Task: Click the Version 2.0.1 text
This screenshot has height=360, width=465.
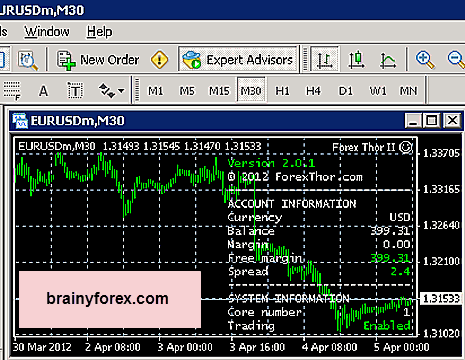Action: 271,163
